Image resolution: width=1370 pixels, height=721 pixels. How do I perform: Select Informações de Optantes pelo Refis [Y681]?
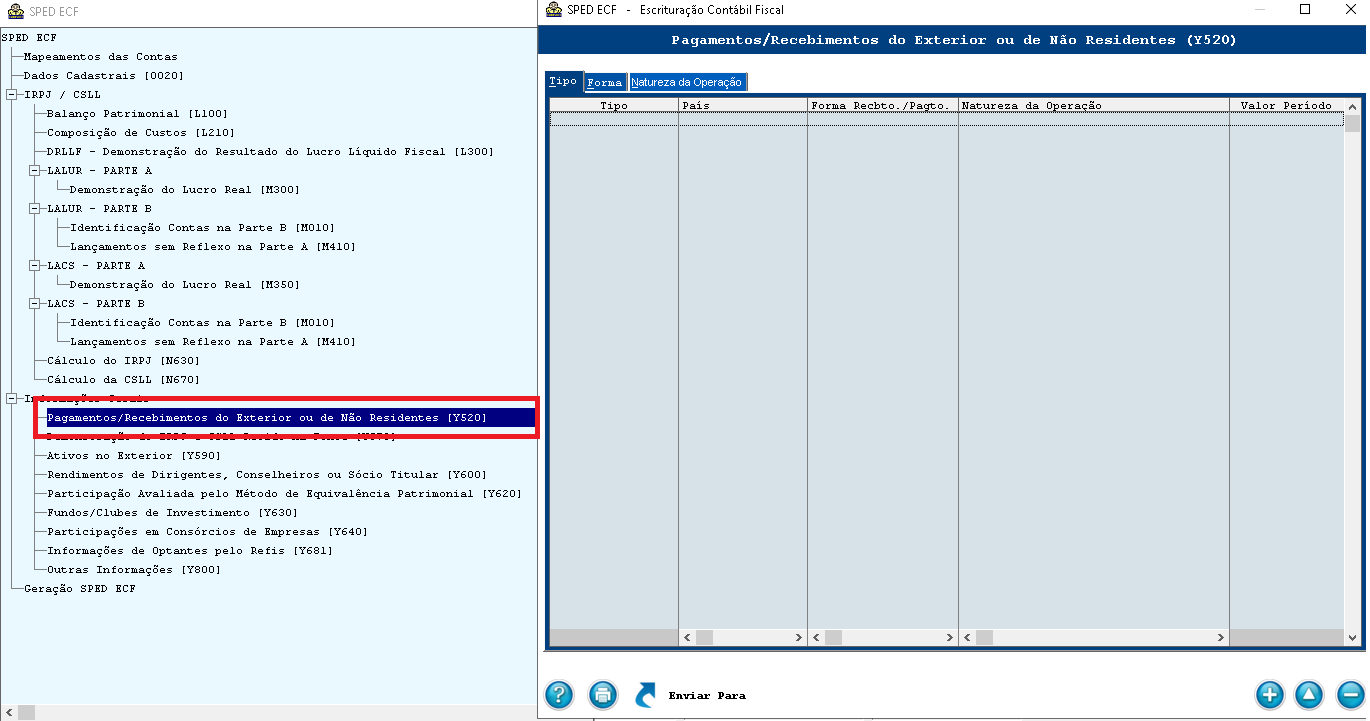(x=190, y=551)
